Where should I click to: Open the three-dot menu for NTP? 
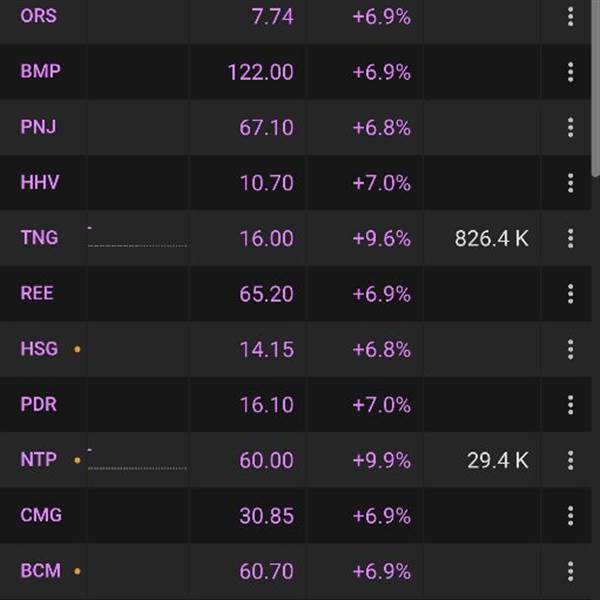[x=570, y=460]
